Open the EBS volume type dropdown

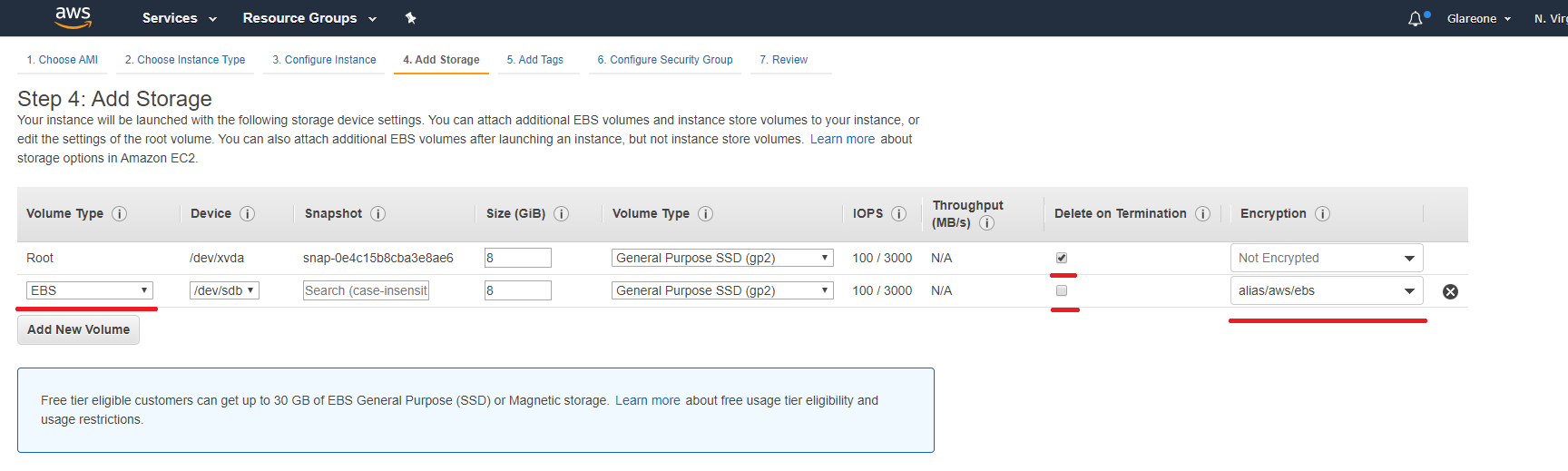pyautogui.click(x=89, y=290)
